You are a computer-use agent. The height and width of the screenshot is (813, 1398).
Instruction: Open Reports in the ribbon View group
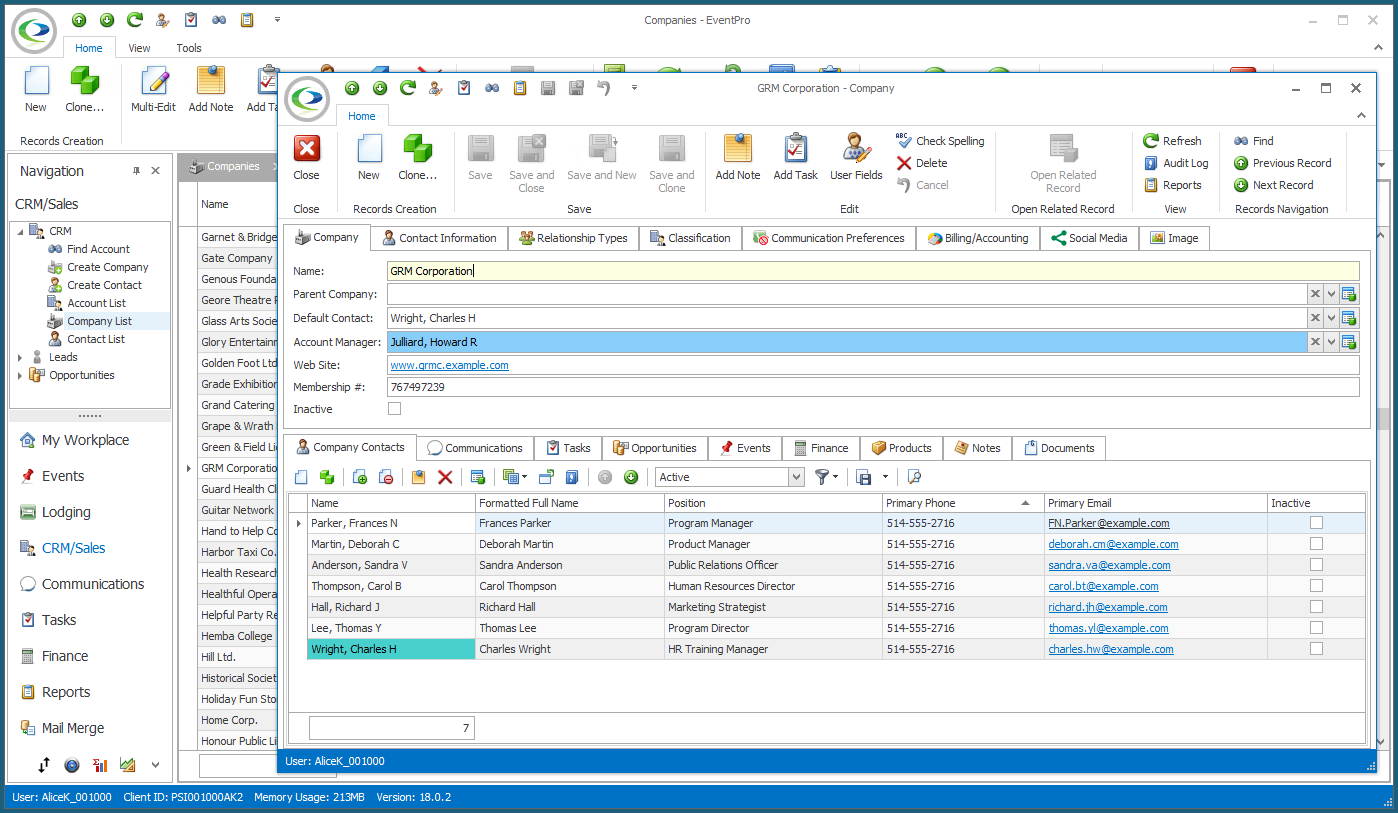[1173, 185]
